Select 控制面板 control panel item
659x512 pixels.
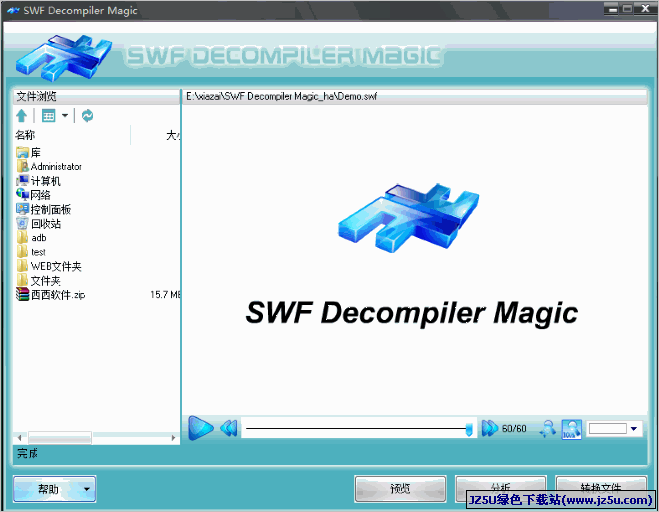click(43, 209)
